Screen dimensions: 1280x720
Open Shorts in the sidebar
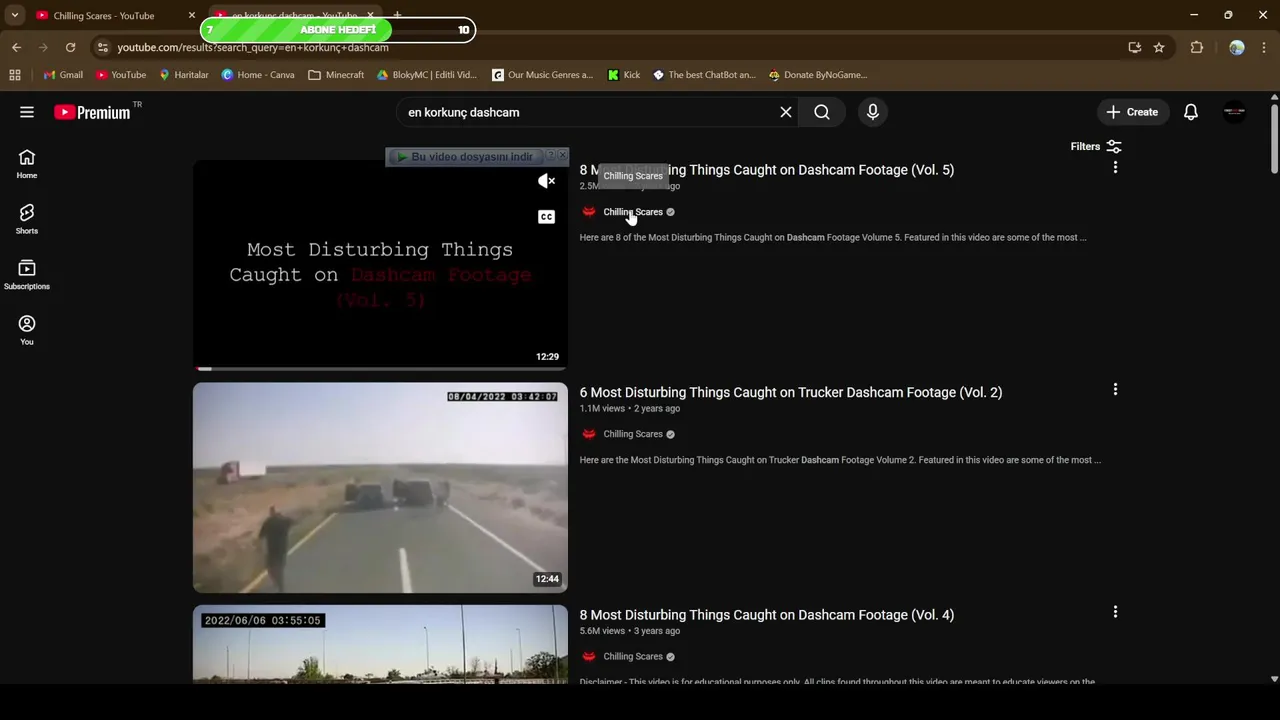27,220
